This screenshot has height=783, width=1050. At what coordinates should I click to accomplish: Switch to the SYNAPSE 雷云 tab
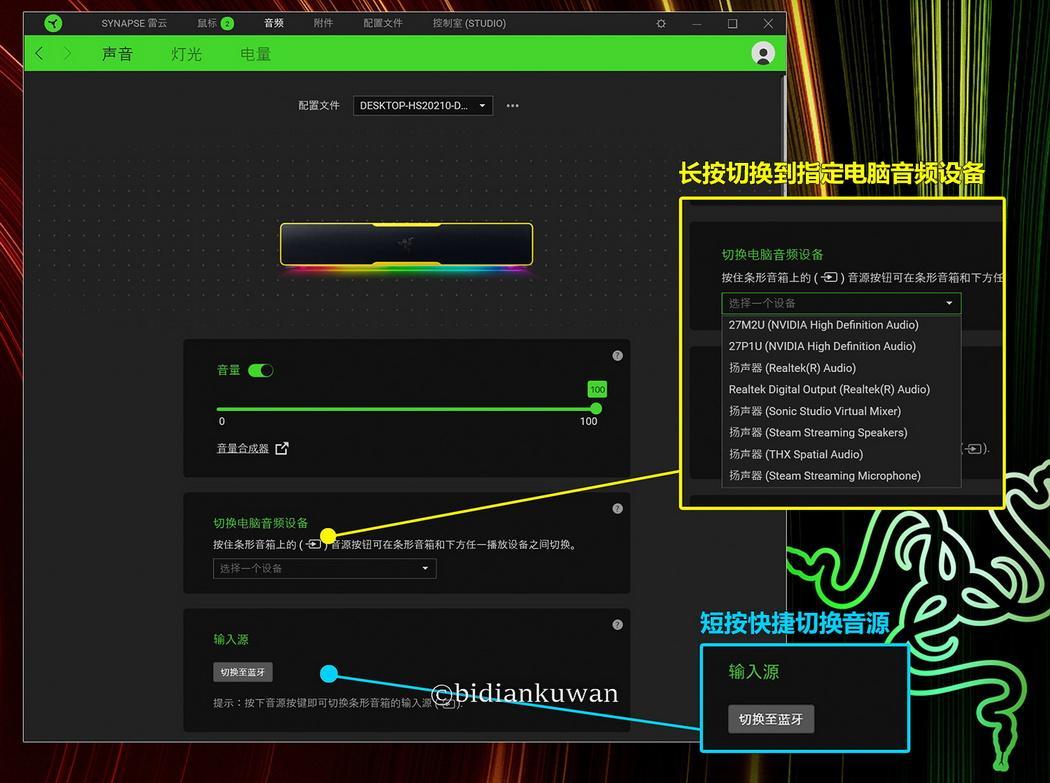click(x=134, y=23)
